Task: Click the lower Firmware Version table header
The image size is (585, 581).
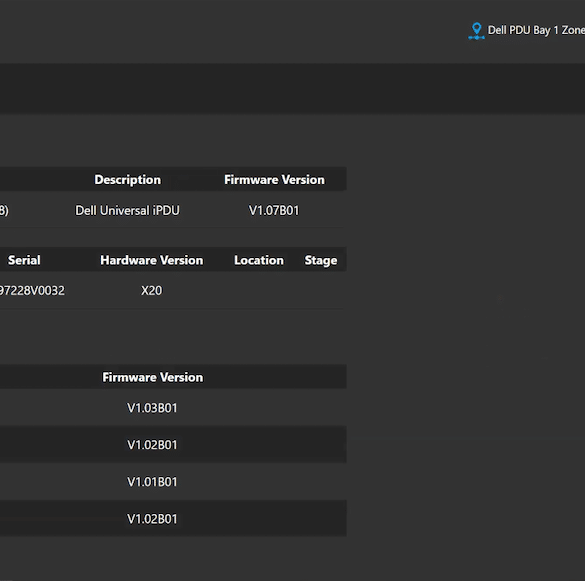Action: (153, 377)
